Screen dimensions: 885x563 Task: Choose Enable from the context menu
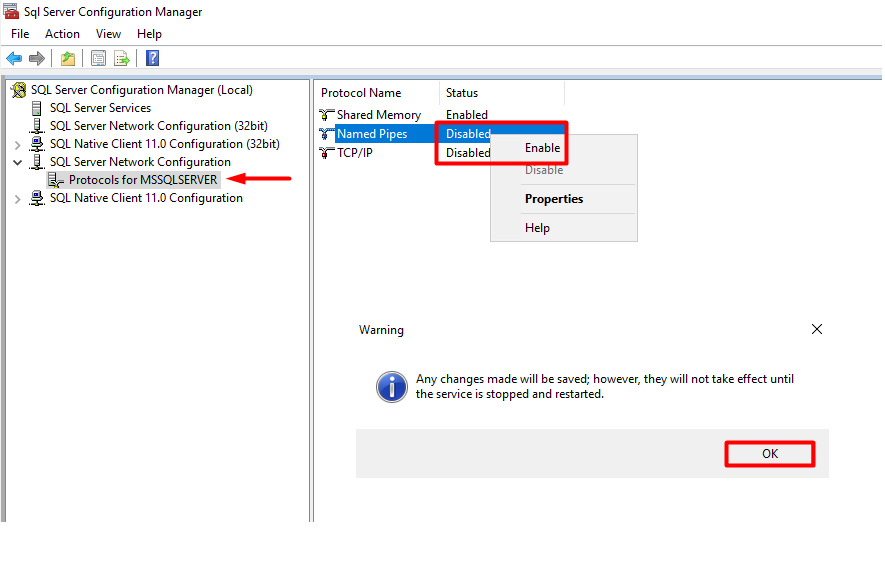tap(542, 148)
